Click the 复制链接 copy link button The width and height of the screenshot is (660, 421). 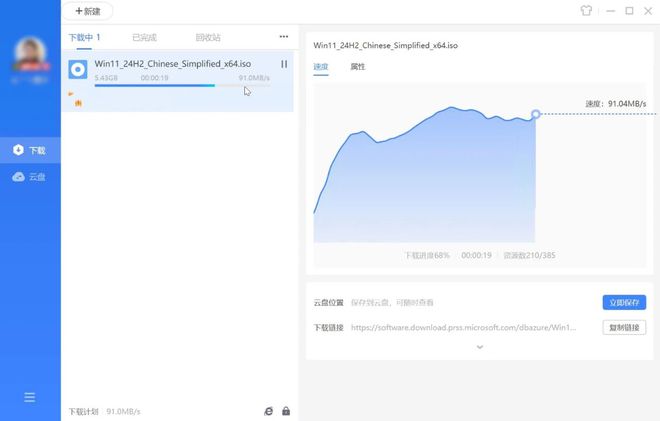point(623,327)
